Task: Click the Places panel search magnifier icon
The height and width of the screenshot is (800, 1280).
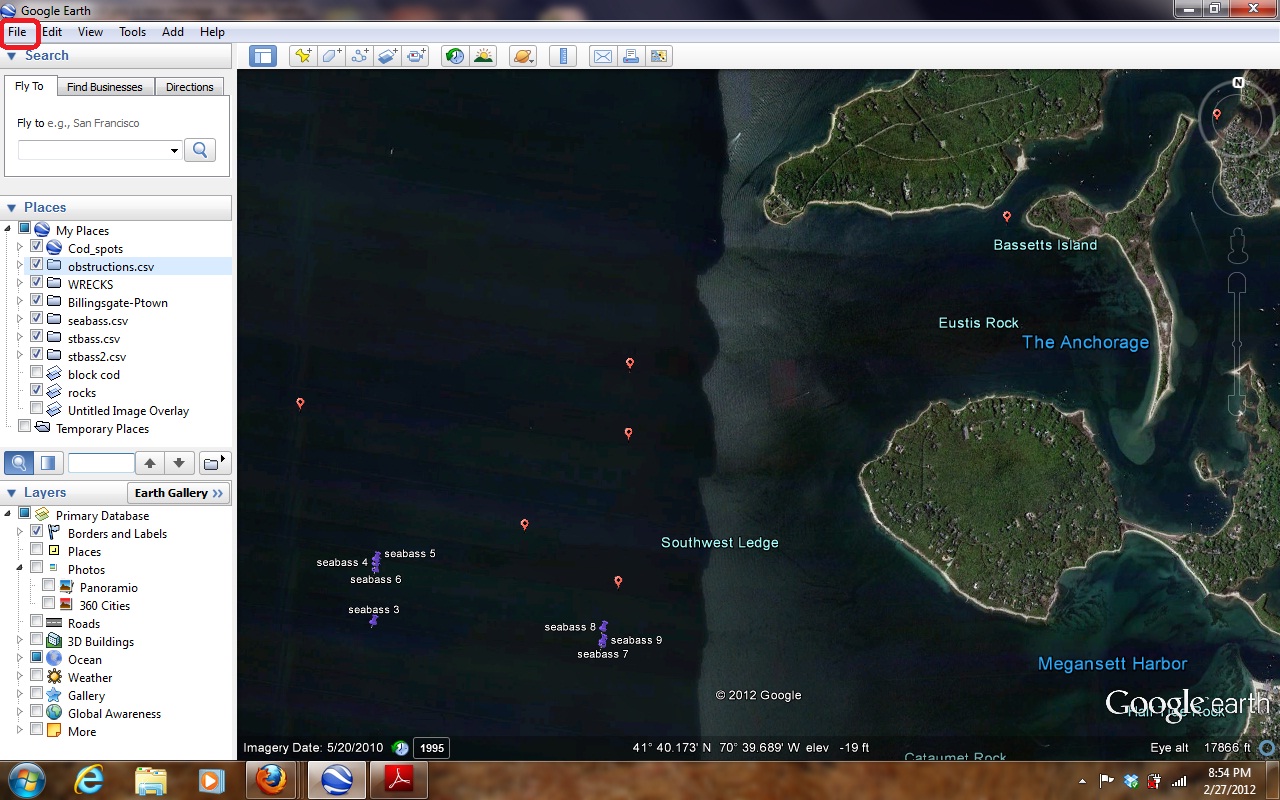Action: tap(19, 463)
